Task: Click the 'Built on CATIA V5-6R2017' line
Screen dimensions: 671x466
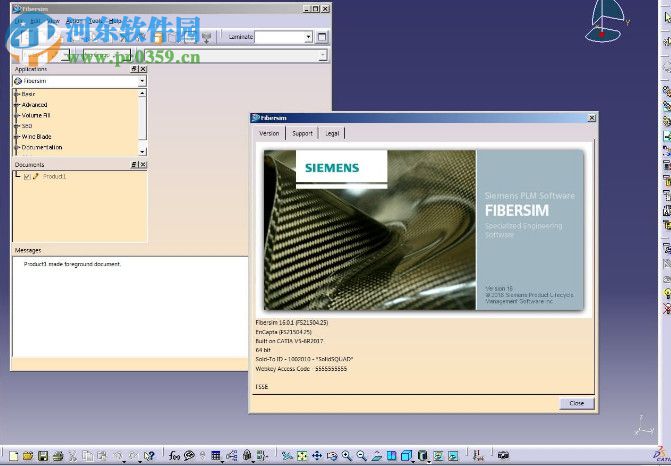Action: coord(289,341)
